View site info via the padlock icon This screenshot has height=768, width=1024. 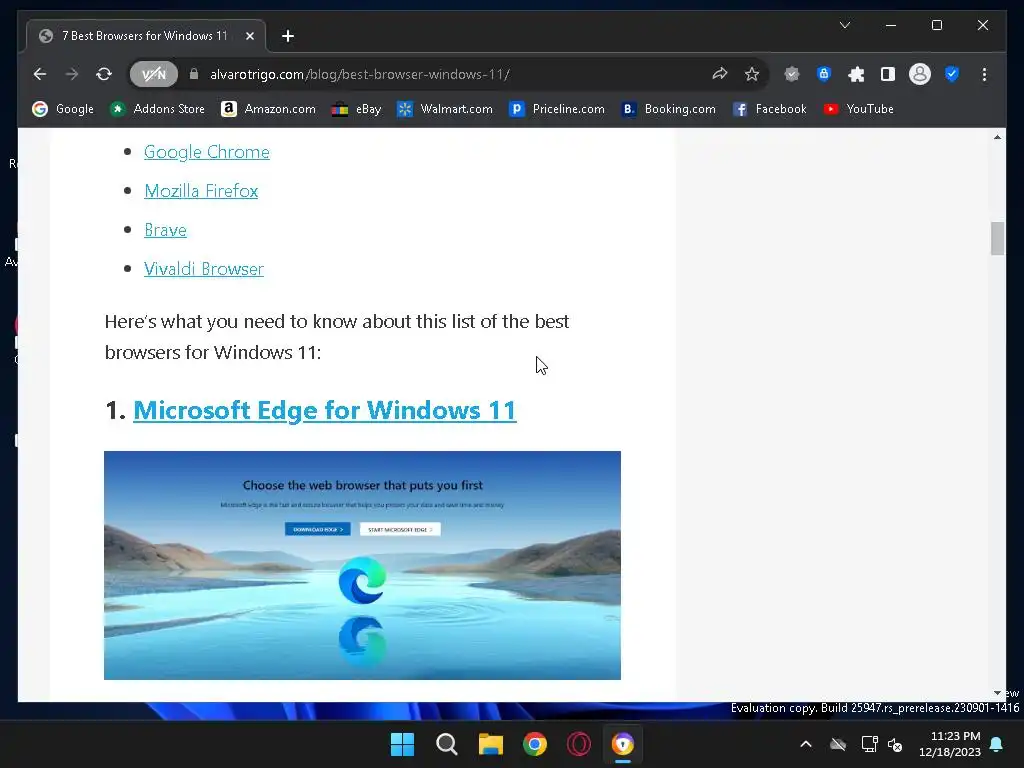point(194,74)
